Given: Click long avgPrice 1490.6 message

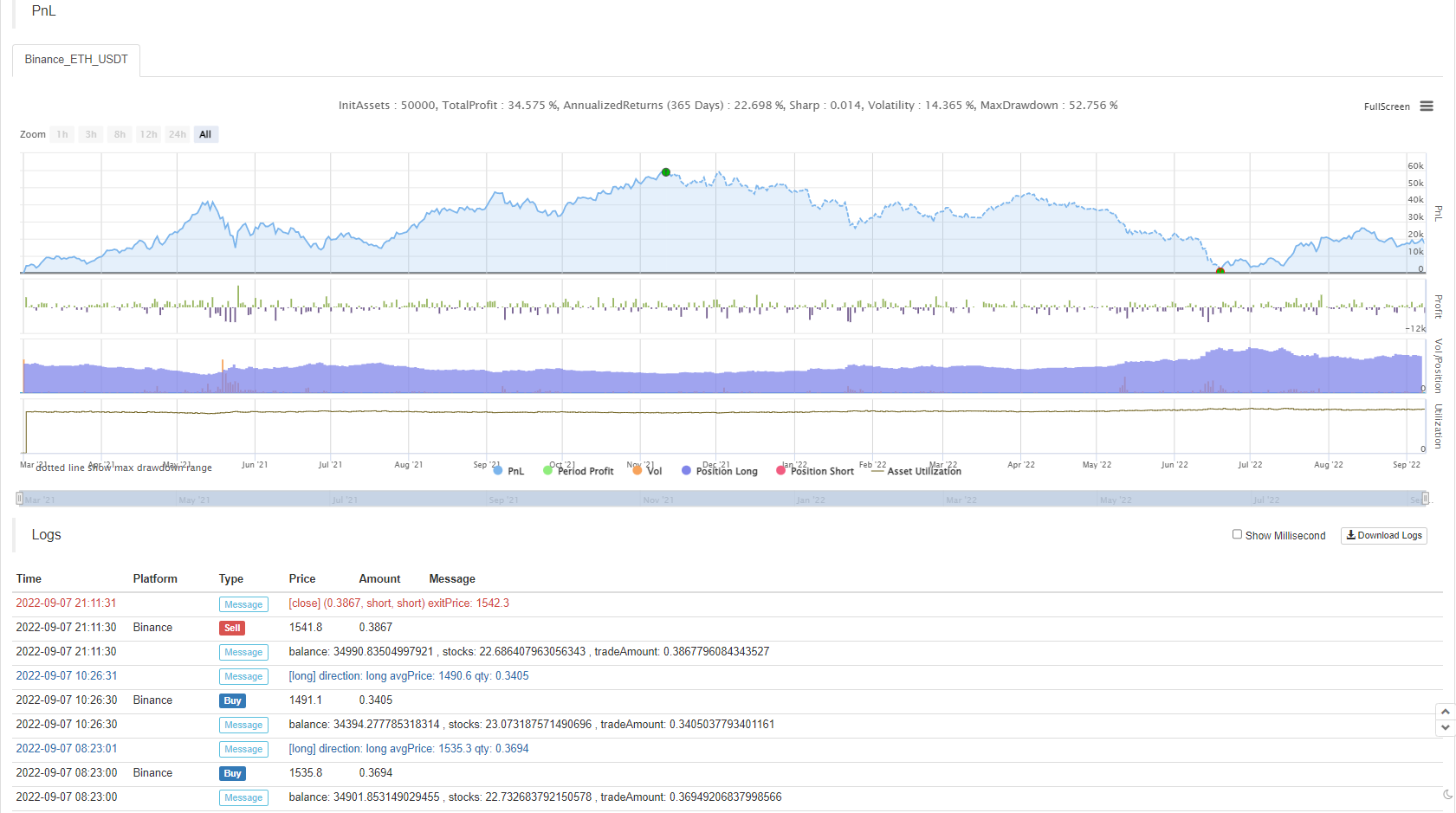Looking at the screenshot, I should click(409, 676).
